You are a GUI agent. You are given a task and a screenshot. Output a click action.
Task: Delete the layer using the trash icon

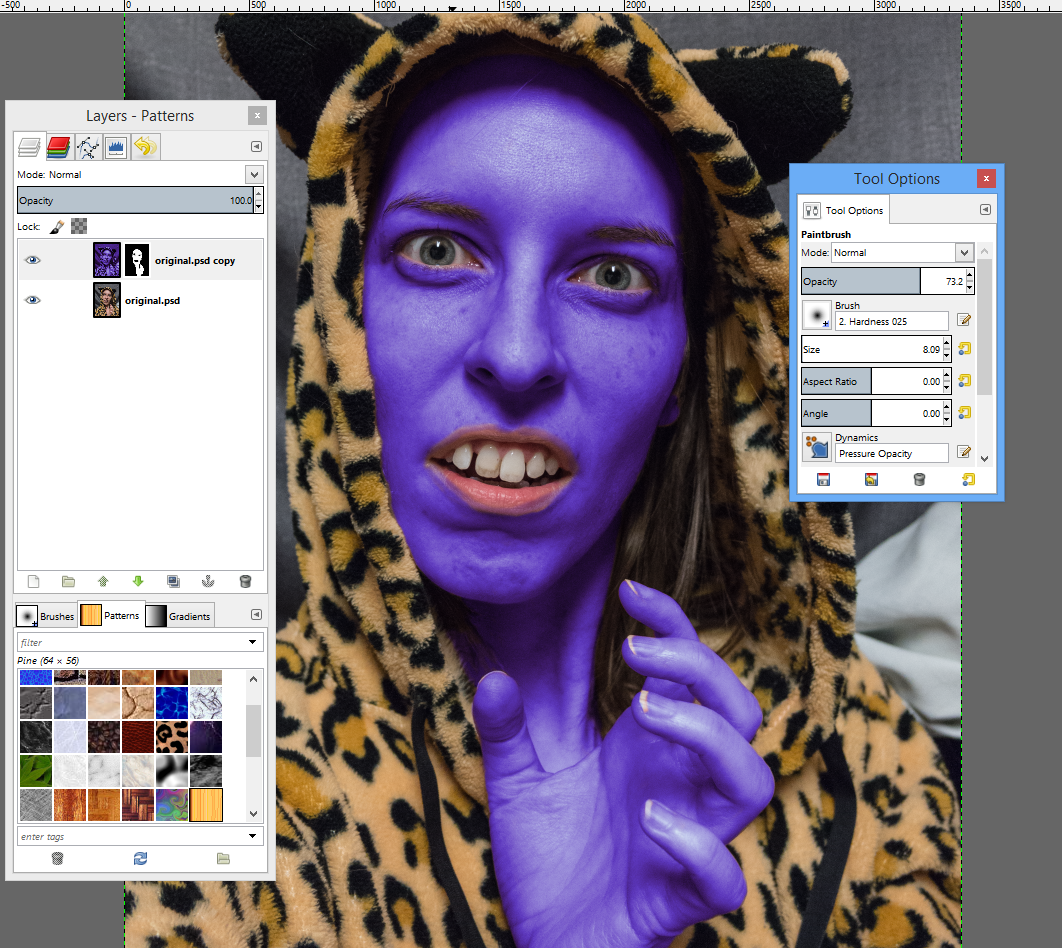(x=244, y=581)
